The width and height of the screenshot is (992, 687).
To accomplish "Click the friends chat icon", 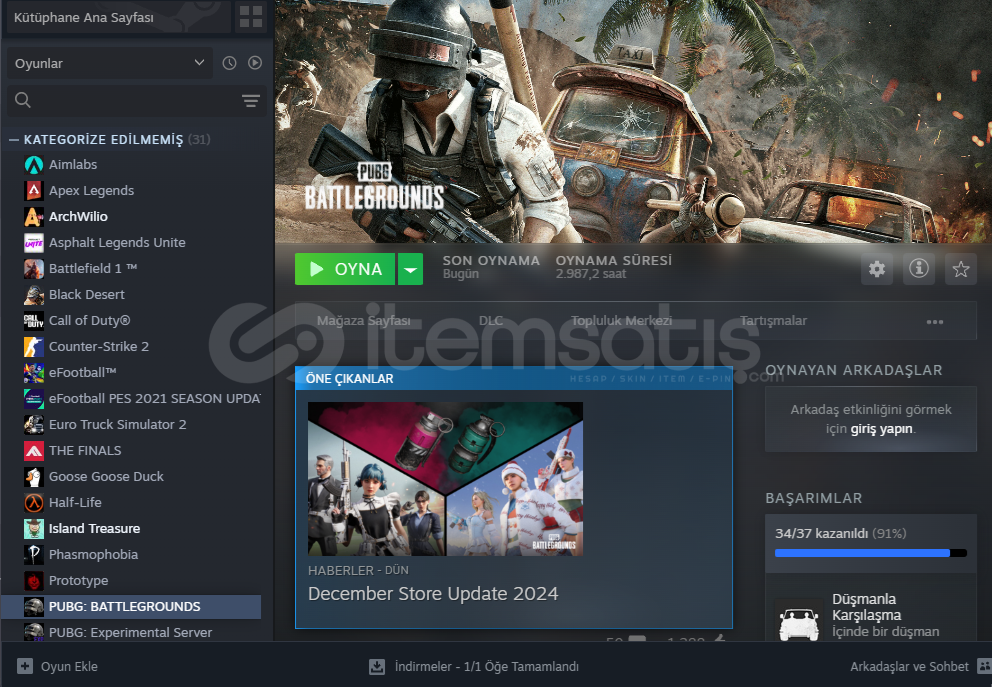I will click(x=984, y=666).
